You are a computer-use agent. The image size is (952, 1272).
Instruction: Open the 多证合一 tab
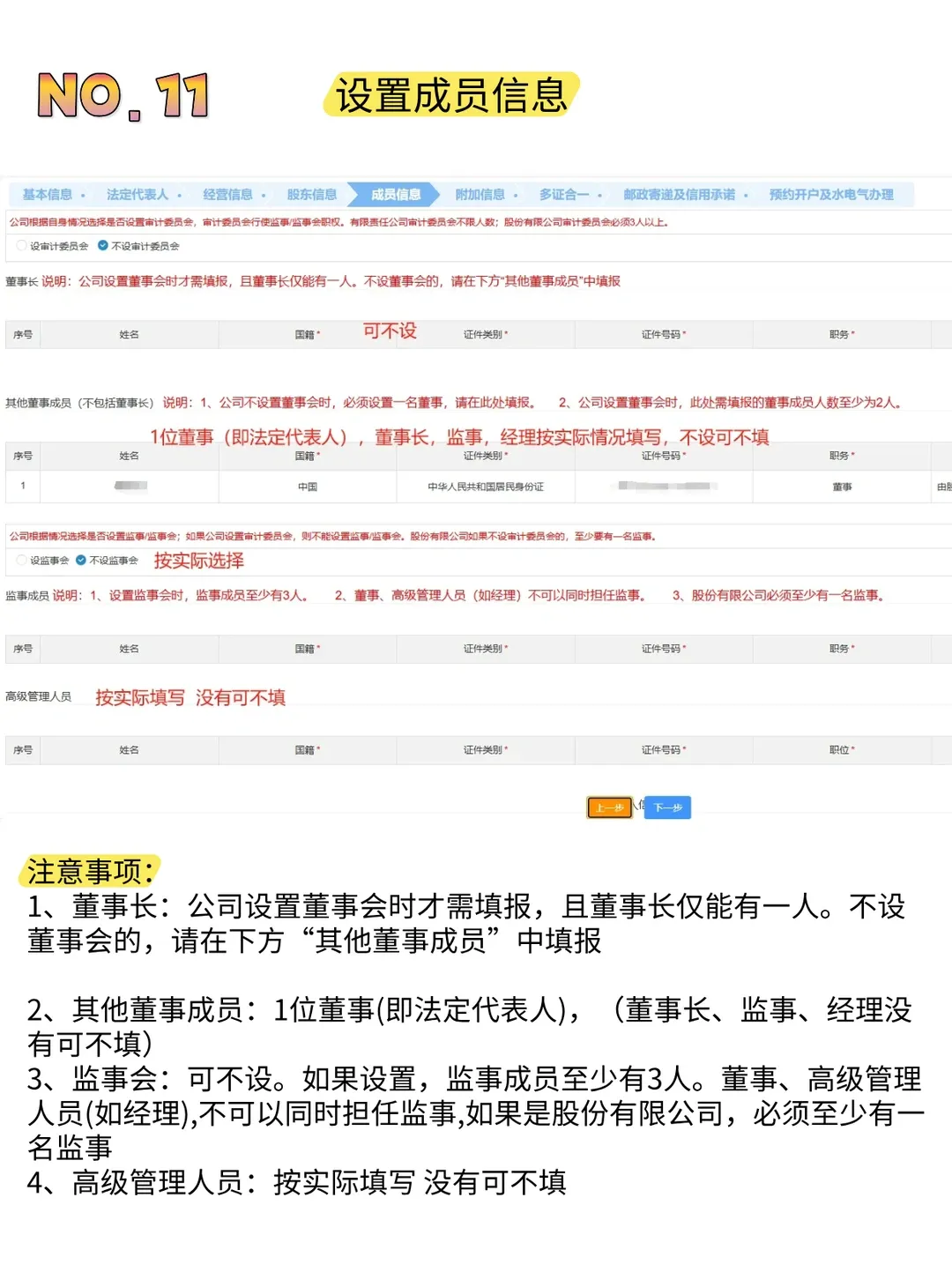pos(567,193)
